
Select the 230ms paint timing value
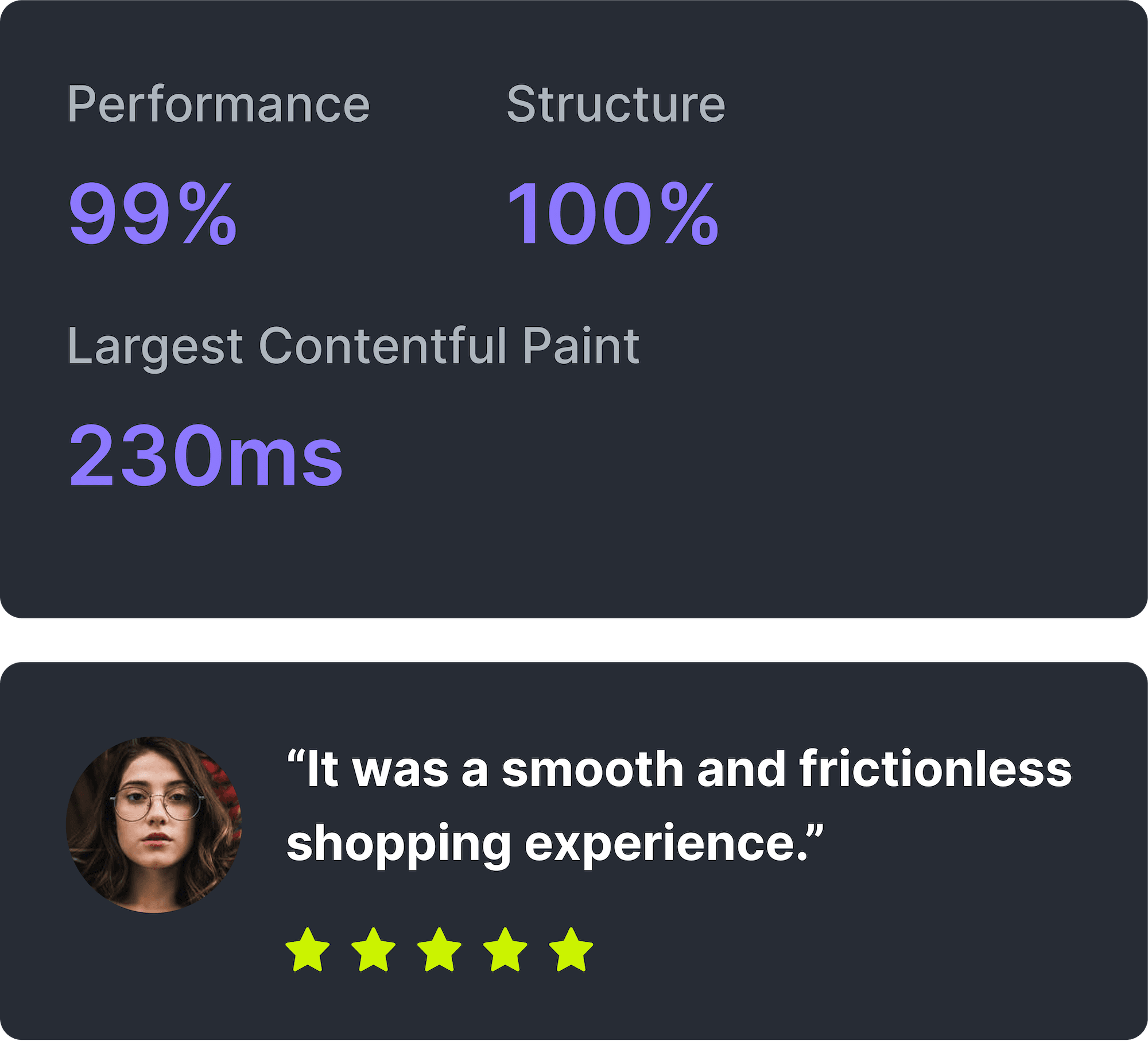[205, 456]
